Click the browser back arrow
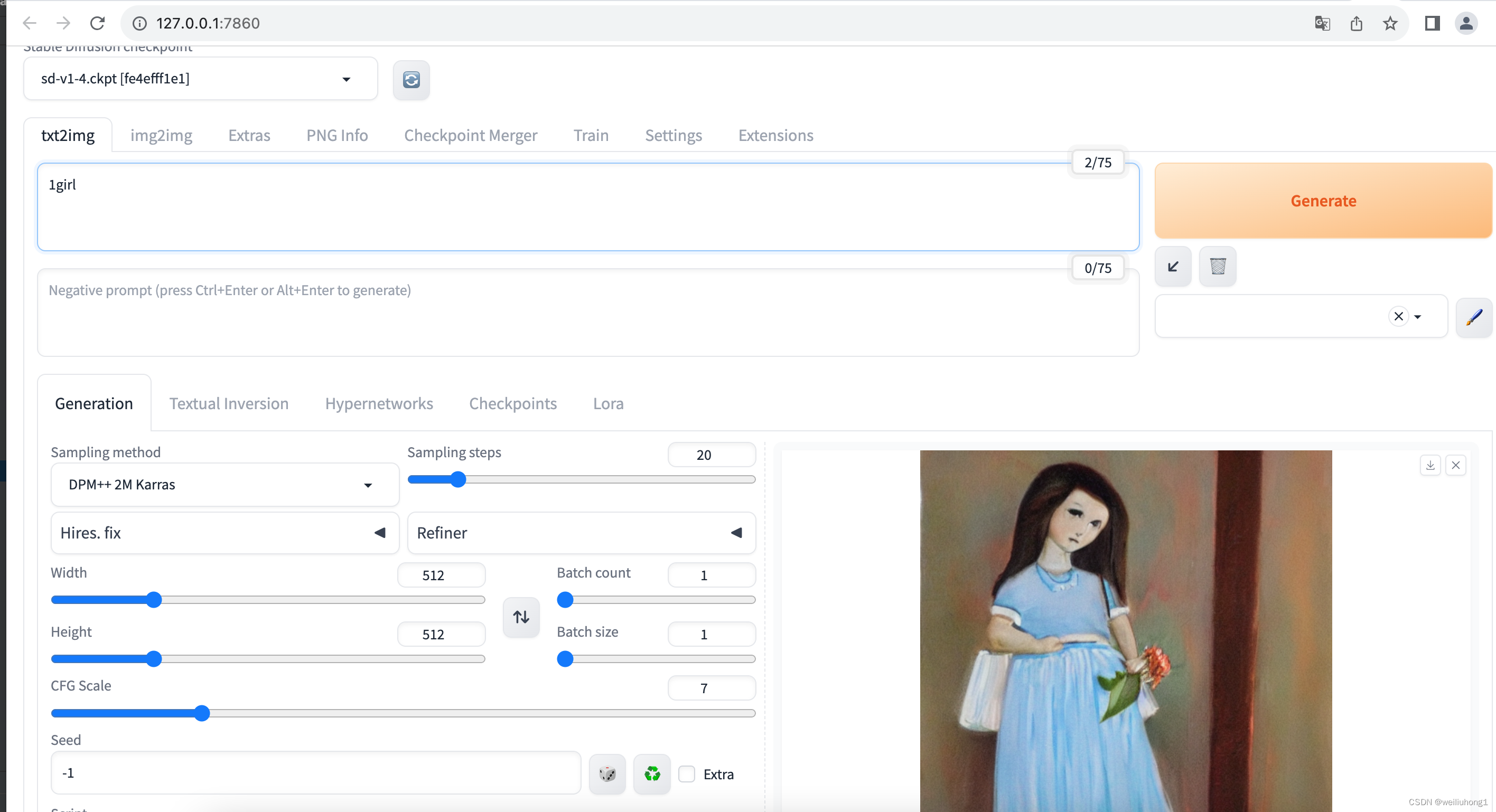 pos(29,23)
